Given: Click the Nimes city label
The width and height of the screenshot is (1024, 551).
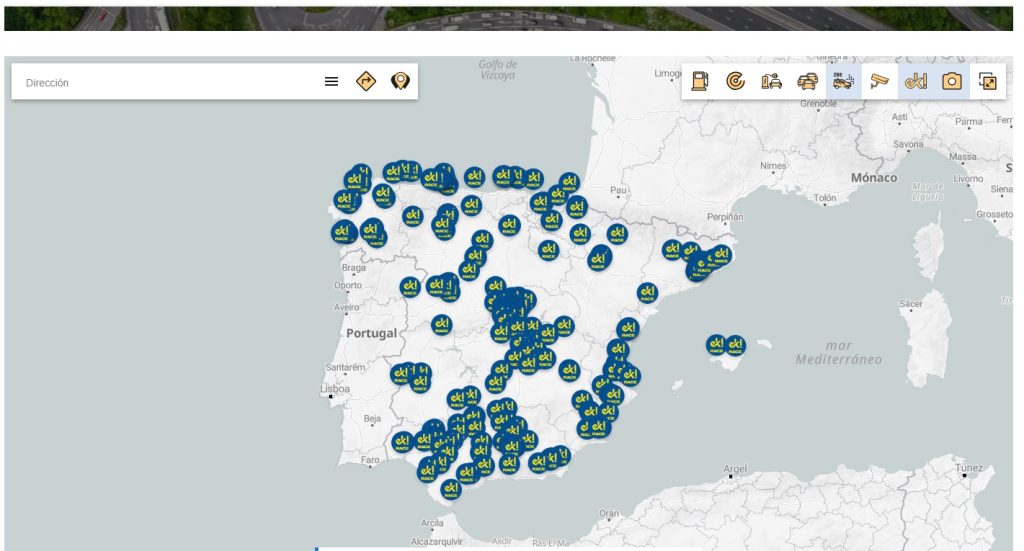Looking at the screenshot, I should click(x=773, y=166).
